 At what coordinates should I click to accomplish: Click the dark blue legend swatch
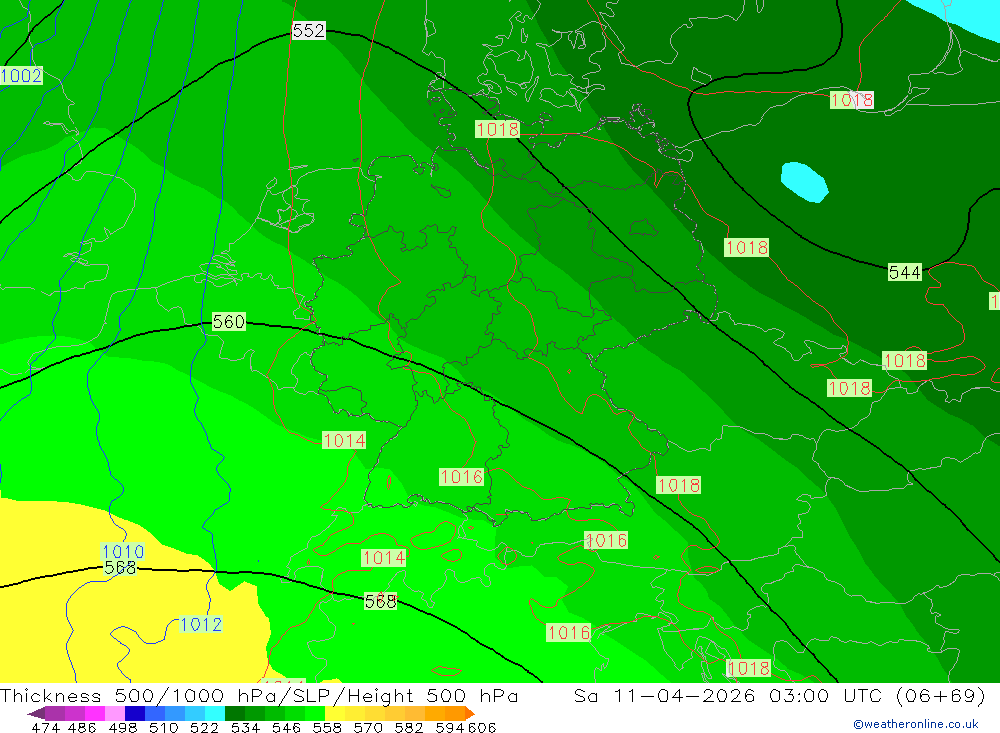(135, 713)
